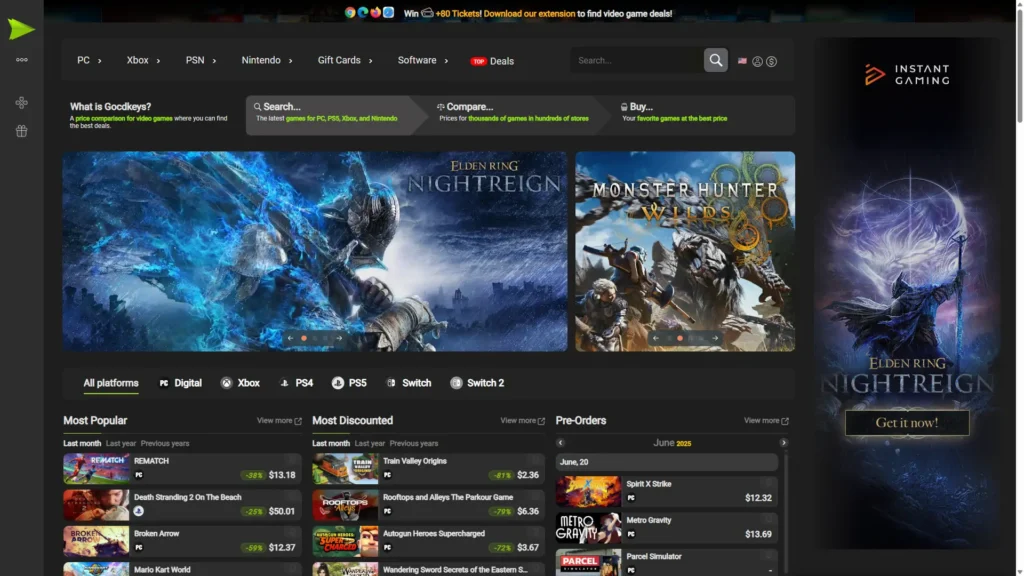Image resolution: width=1024 pixels, height=576 pixels.
Task: Filter by Digital platform tab
Action: click(x=180, y=383)
